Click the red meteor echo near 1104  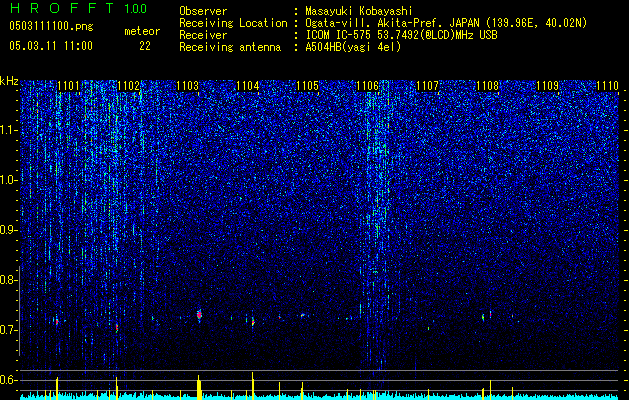tap(253, 322)
